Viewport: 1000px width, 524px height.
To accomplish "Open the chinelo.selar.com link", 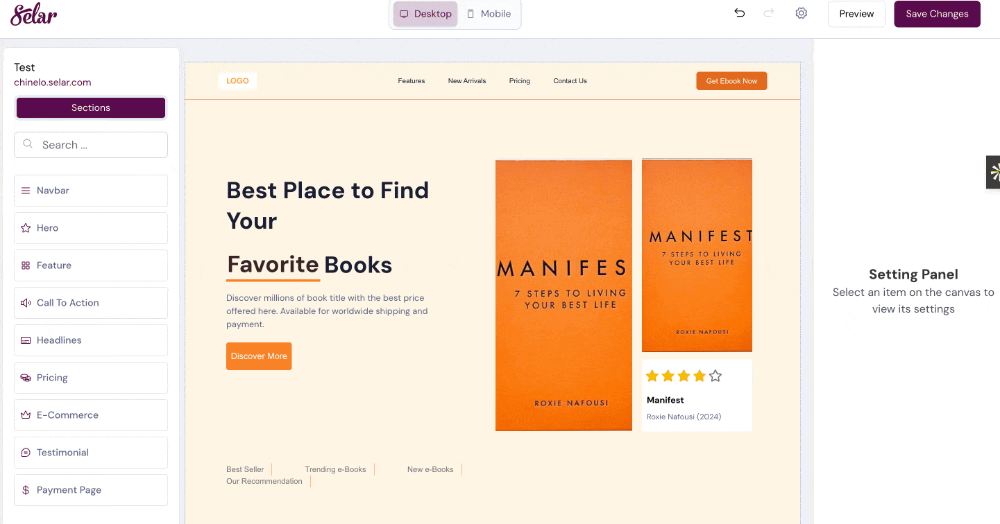I will pyautogui.click(x=52, y=82).
